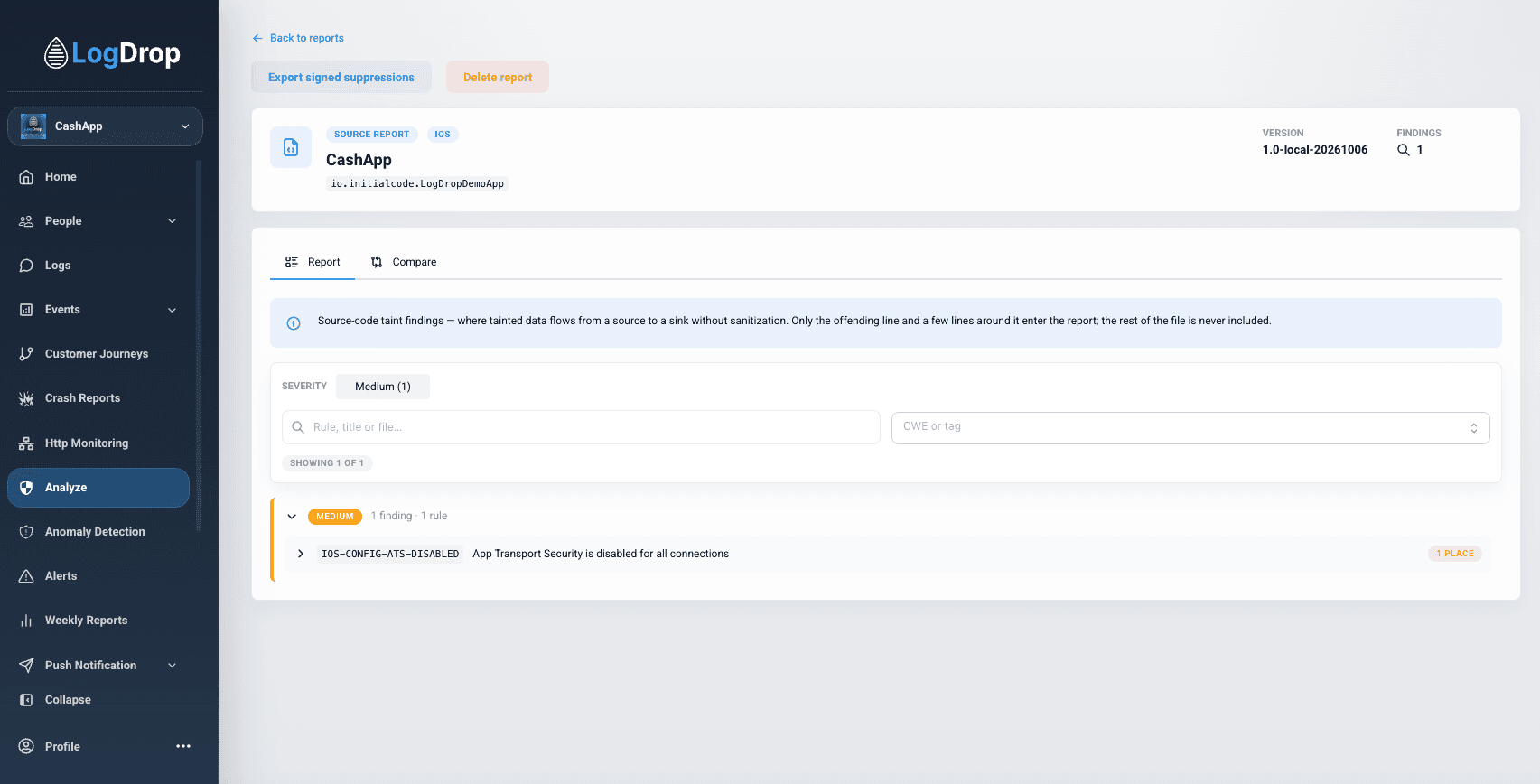Click the Analyze shield icon
Viewport: 1540px width, 784px height.
pos(26,488)
